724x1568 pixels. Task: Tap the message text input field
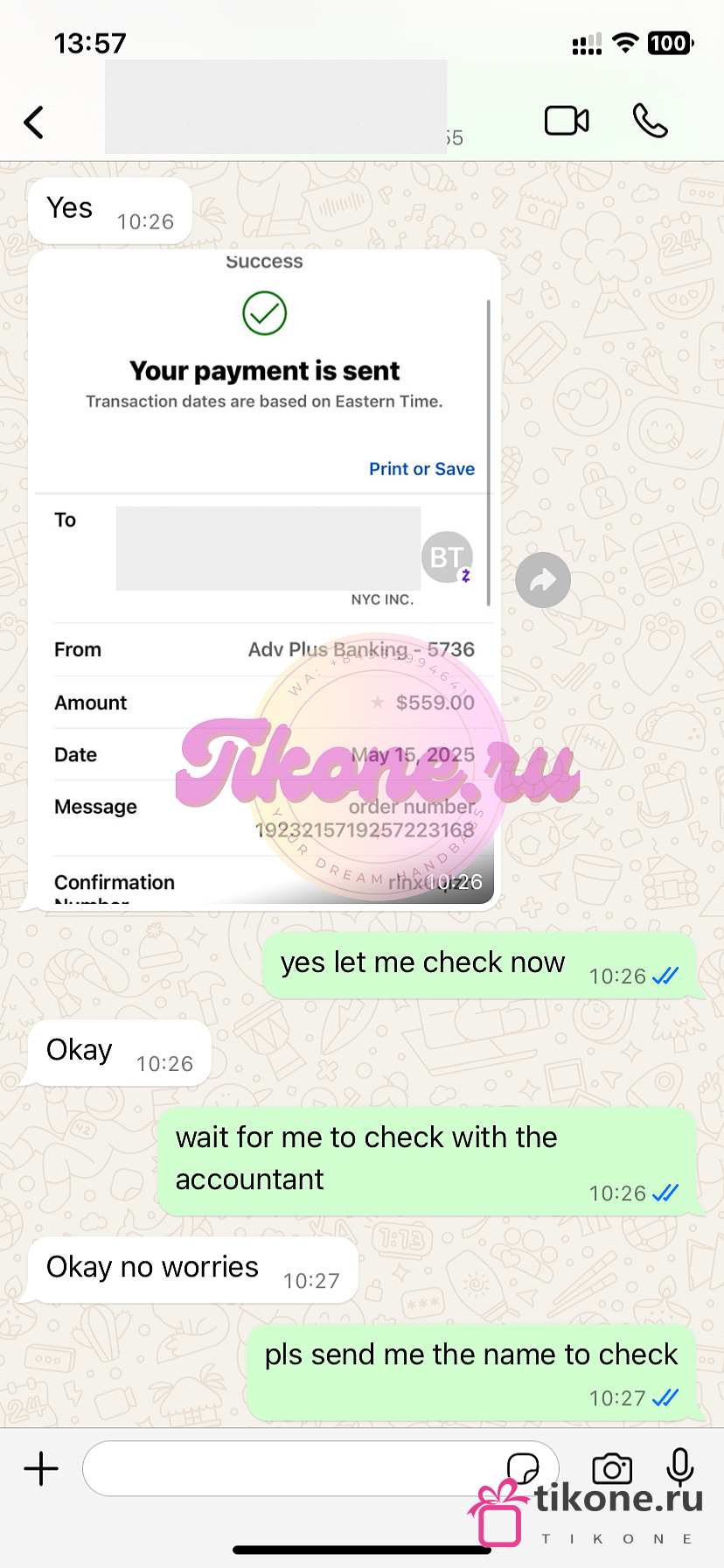(320, 1468)
